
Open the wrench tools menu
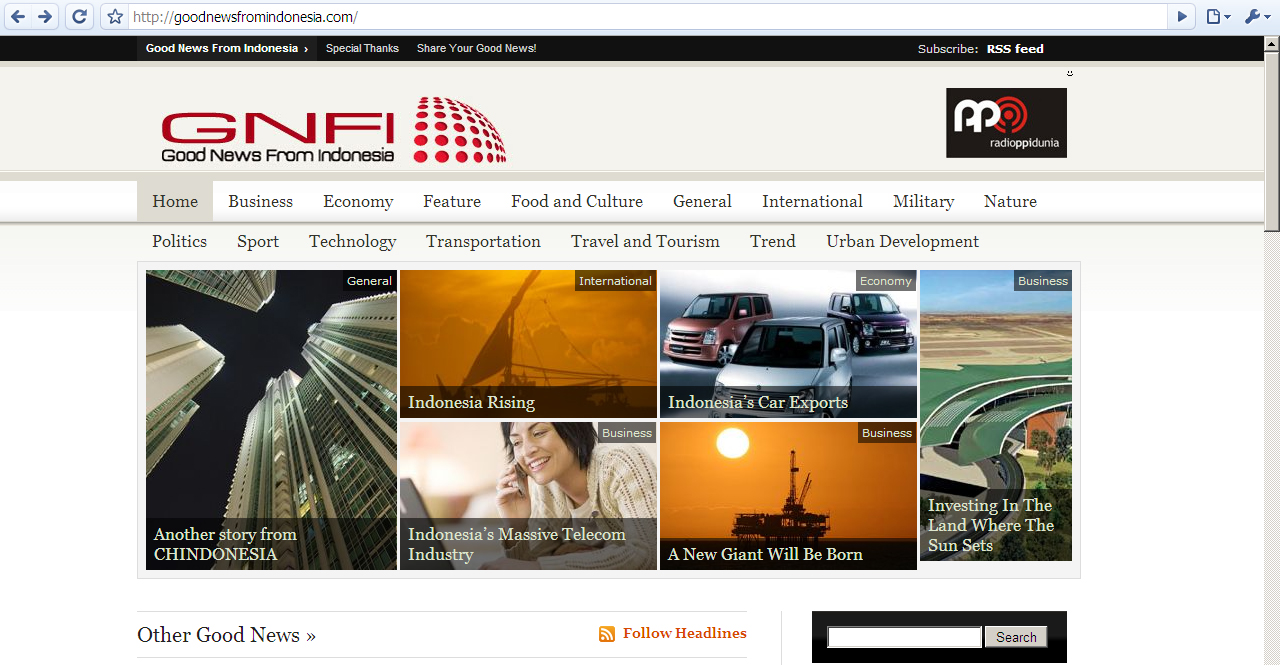pyautogui.click(x=1256, y=17)
